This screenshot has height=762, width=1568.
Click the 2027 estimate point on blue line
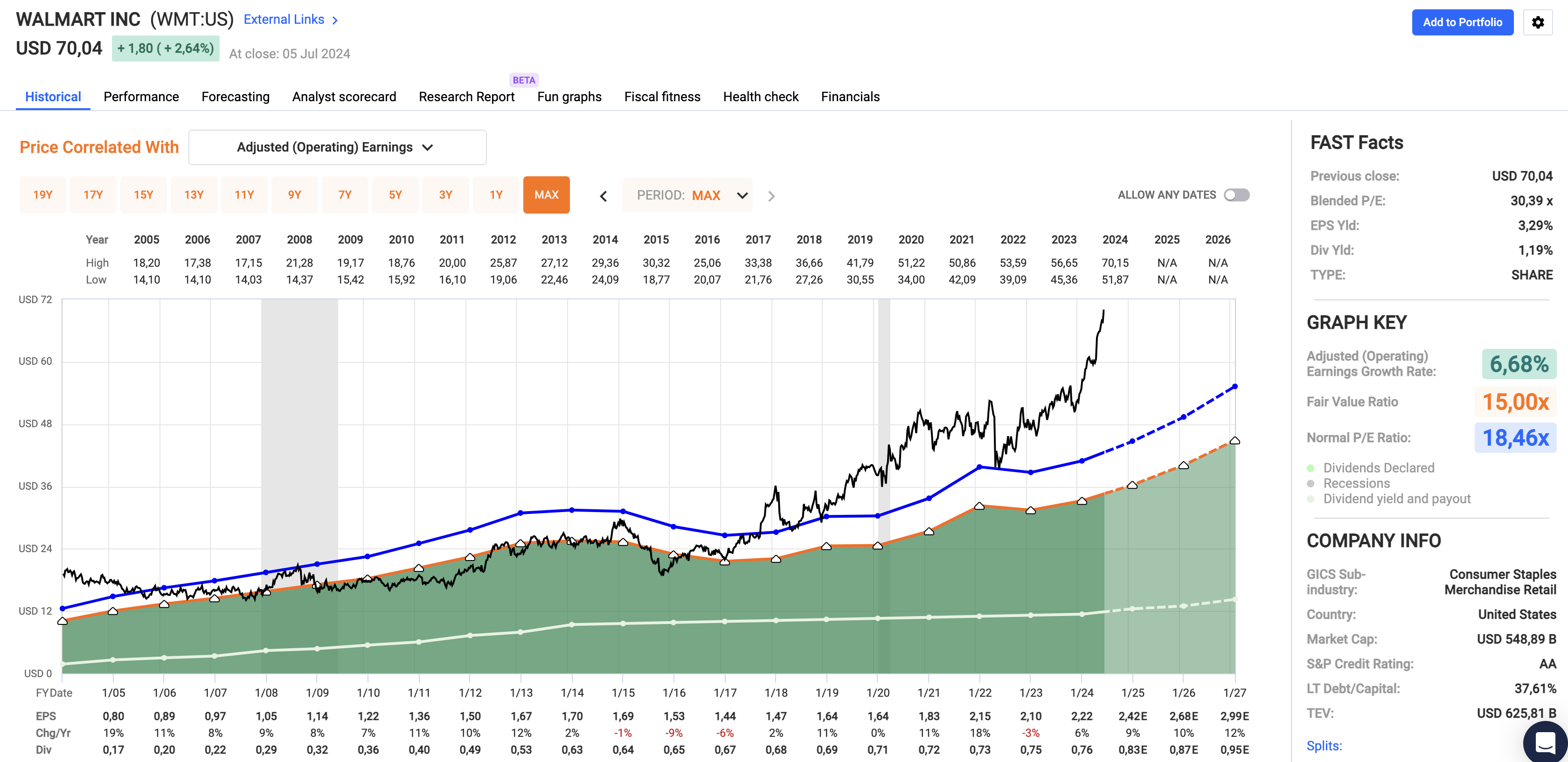pyautogui.click(x=1235, y=387)
